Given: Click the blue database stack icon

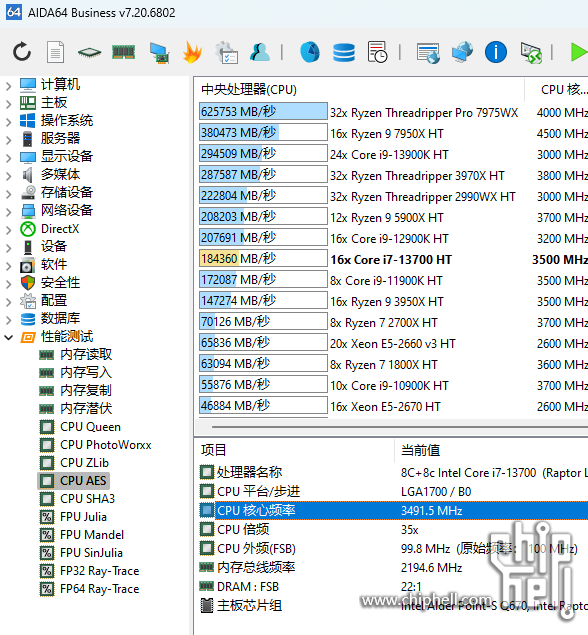Looking at the screenshot, I should [344, 52].
